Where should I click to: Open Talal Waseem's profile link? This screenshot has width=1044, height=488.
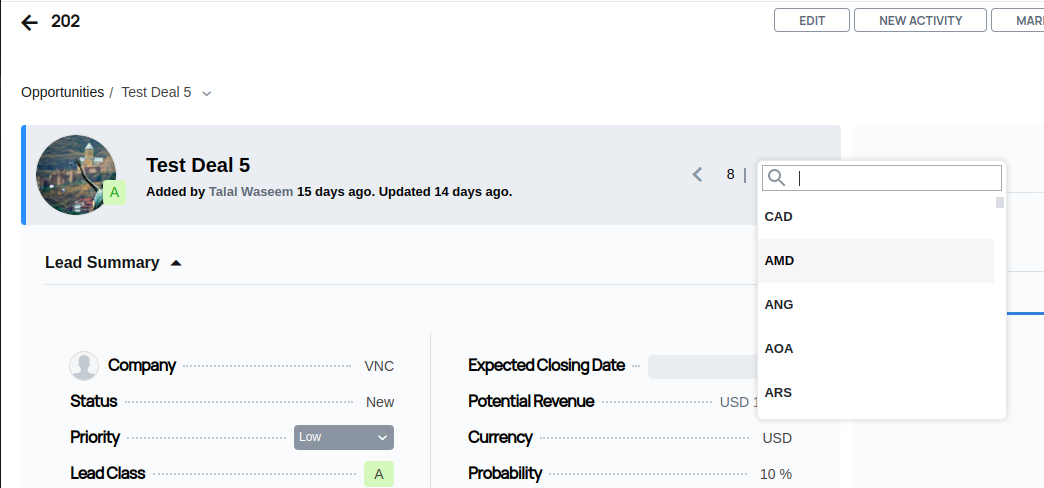pyautogui.click(x=251, y=191)
